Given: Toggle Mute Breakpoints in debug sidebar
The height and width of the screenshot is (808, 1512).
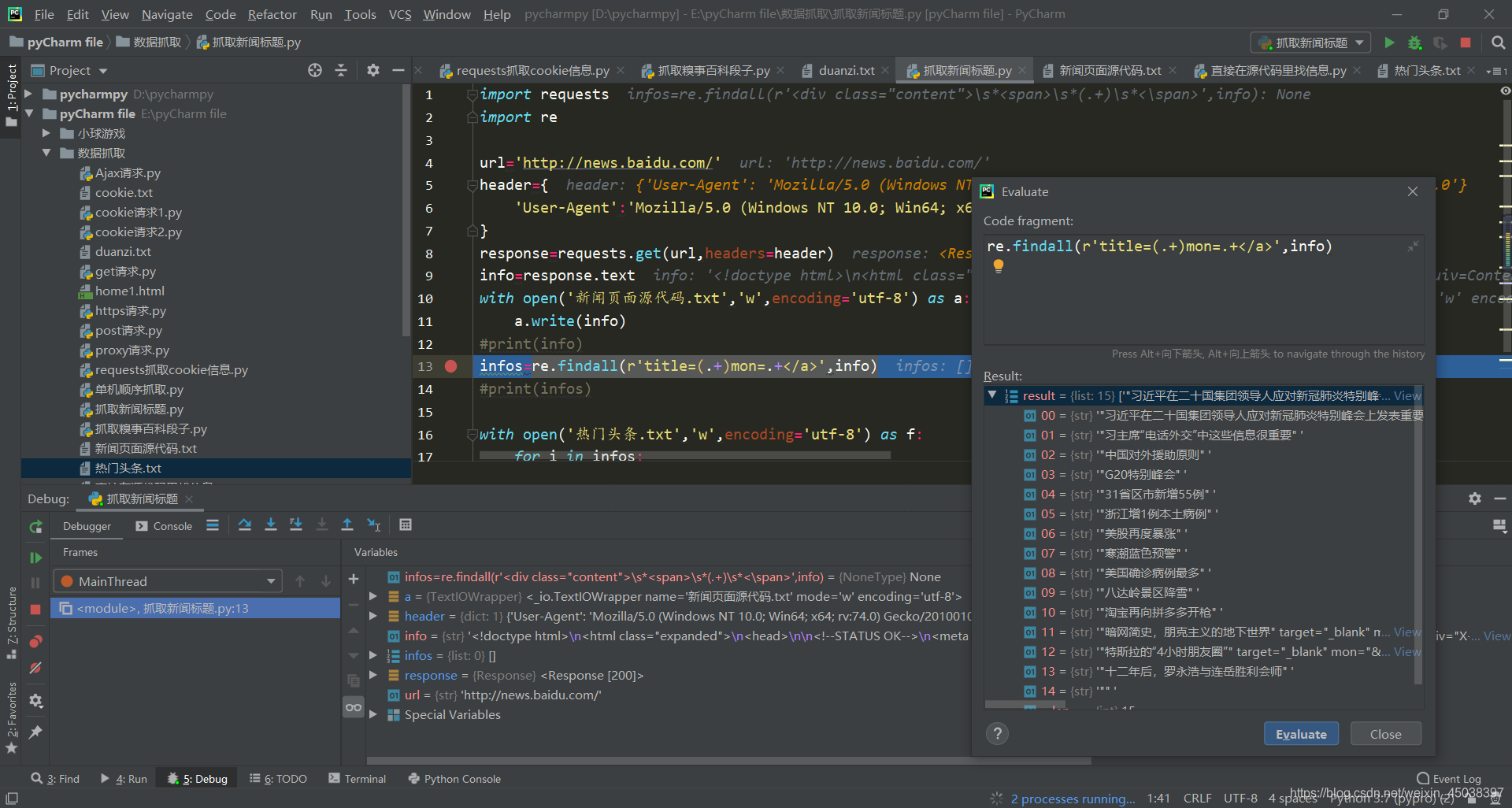Looking at the screenshot, I should 35,668.
